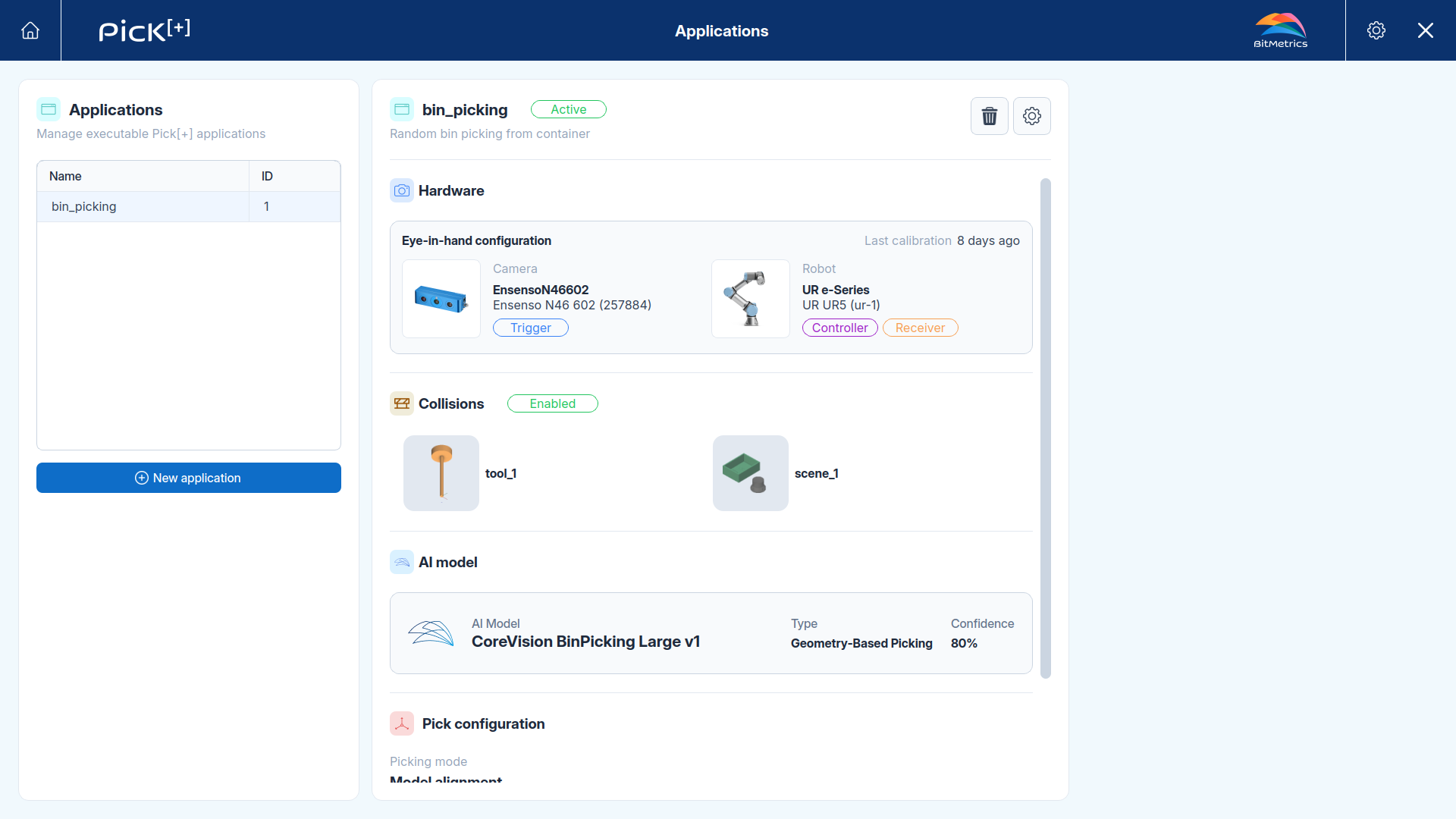Click the Trigger tag under camera
This screenshot has height=819, width=1456.
531,328
